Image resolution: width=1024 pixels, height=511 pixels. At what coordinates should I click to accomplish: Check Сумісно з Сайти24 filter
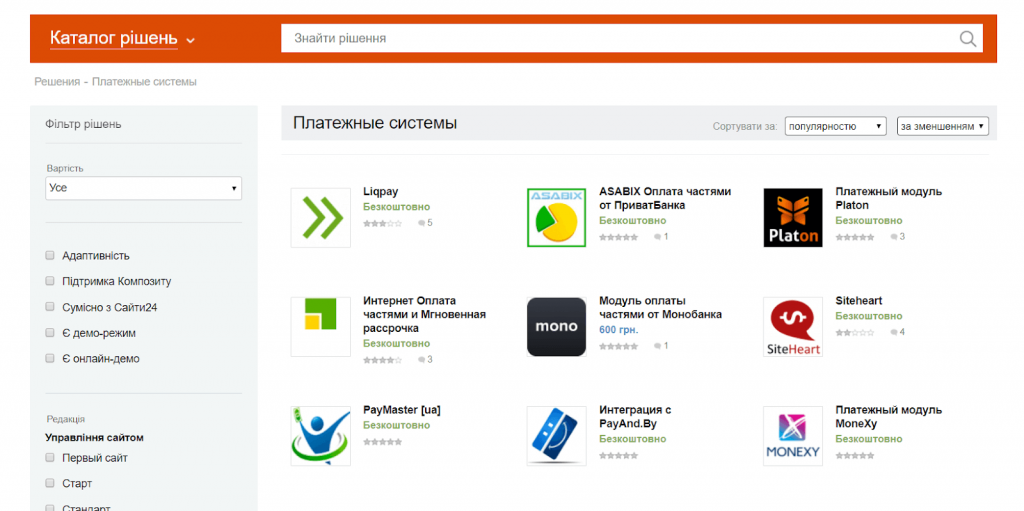(50, 306)
